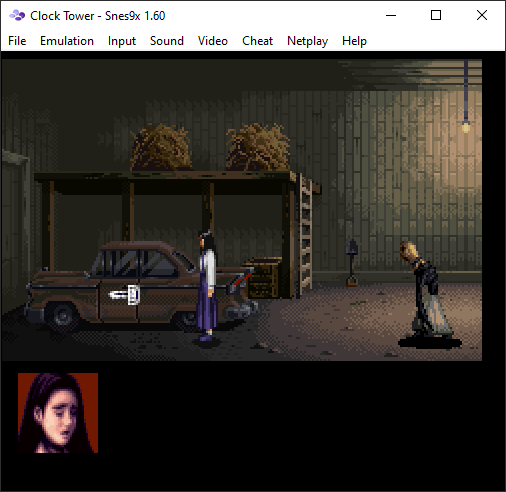Maximize the Snes9x window

[436, 15]
